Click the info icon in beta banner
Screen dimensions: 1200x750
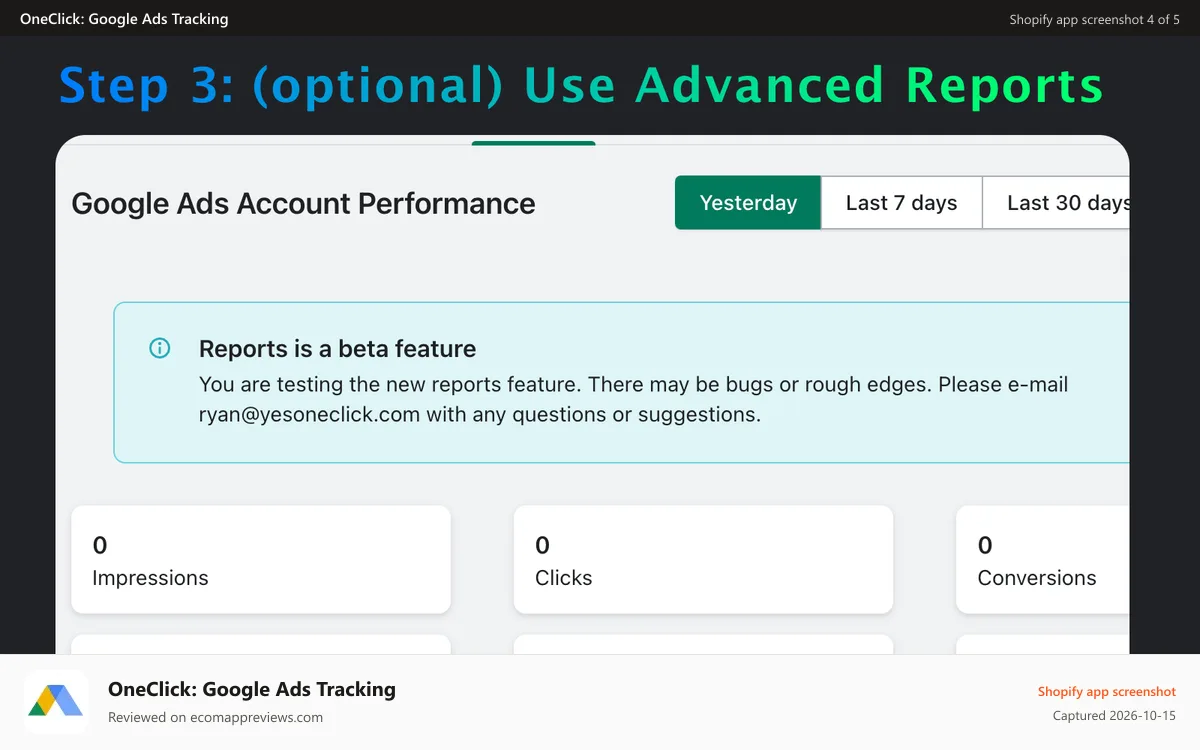click(x=159, y=349)
